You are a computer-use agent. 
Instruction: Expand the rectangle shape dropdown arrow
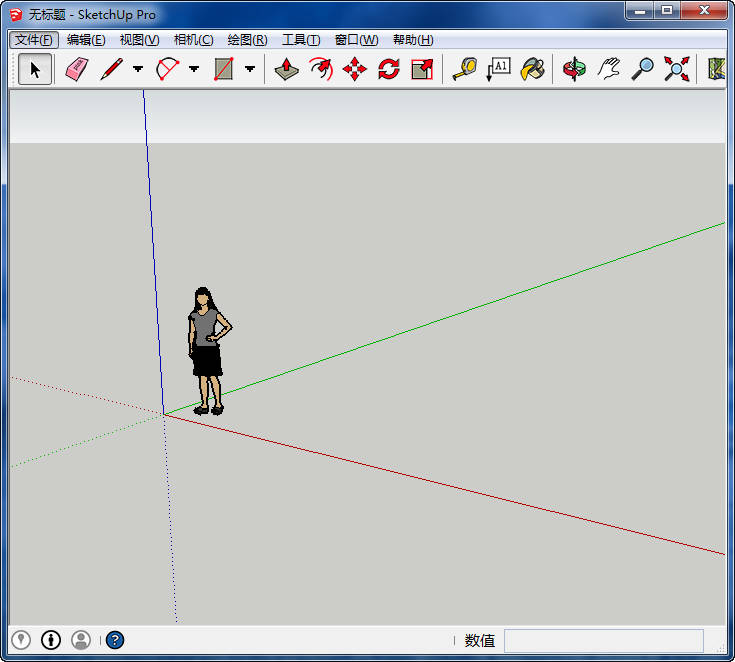[250, 70]
